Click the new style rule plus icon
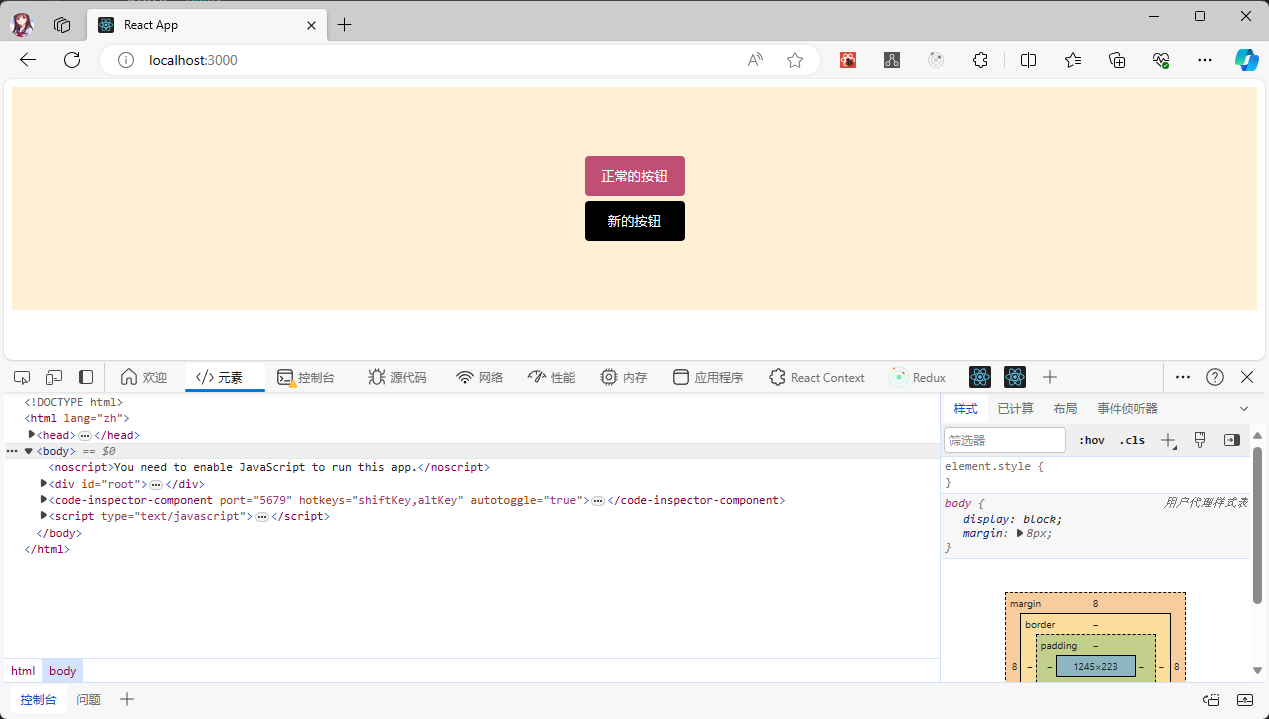 click(1167, 440)
